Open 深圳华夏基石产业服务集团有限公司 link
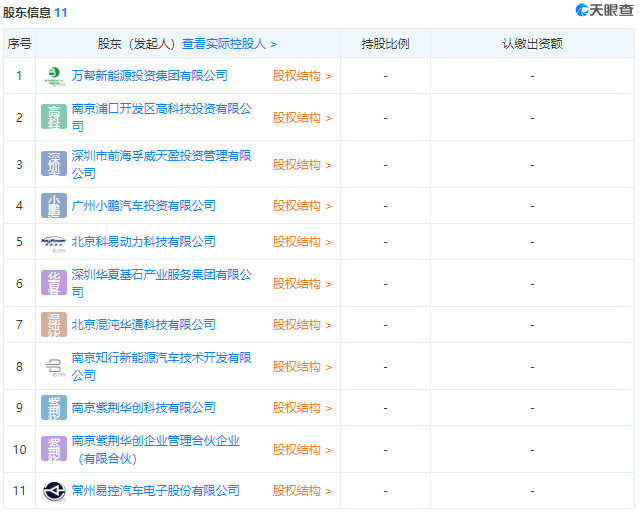 (161, 283)
